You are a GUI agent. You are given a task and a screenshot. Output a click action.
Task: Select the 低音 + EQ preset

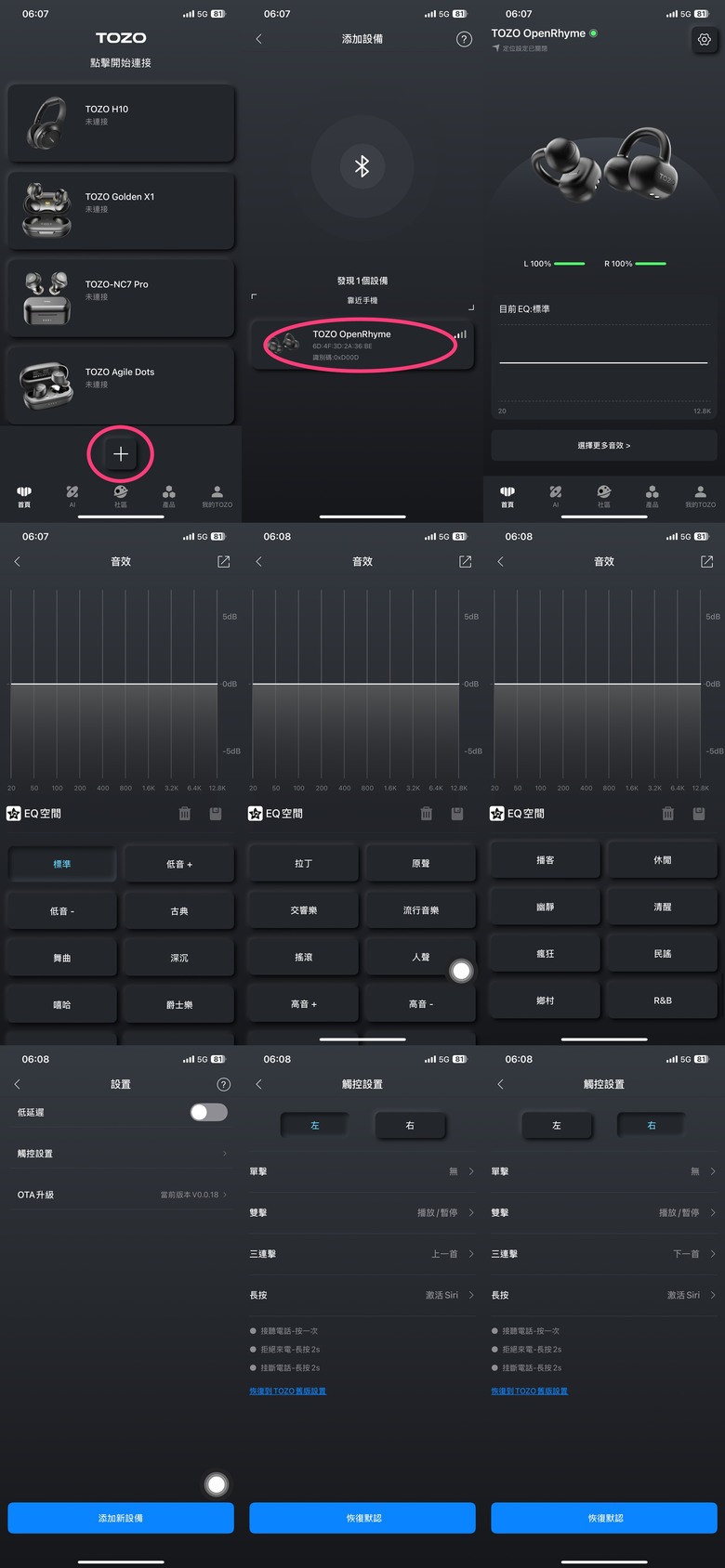tap(179, 864)
